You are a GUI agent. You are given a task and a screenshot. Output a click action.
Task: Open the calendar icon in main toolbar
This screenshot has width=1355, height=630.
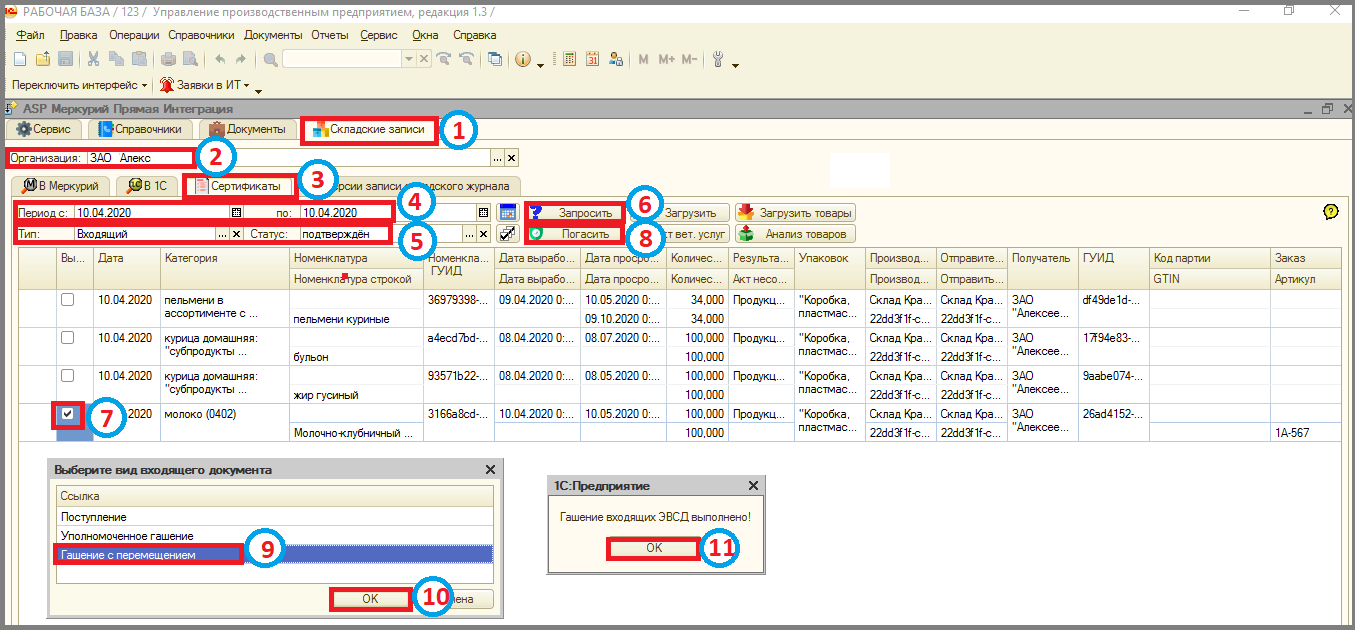592,59
